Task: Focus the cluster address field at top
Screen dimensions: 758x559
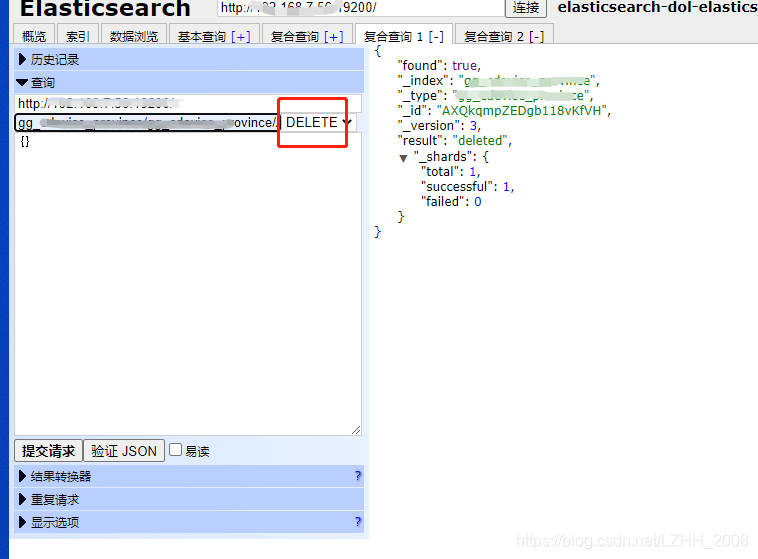Action: click(x=360, y=8)
